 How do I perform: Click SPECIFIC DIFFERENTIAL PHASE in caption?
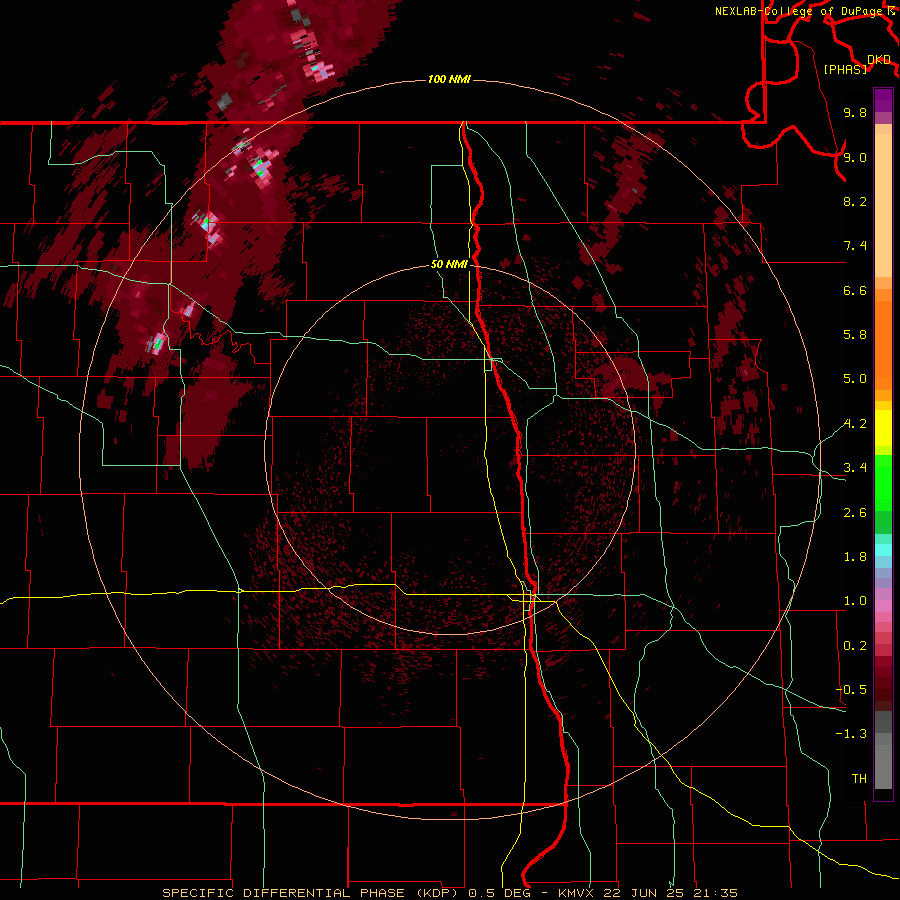coord(287,893)
